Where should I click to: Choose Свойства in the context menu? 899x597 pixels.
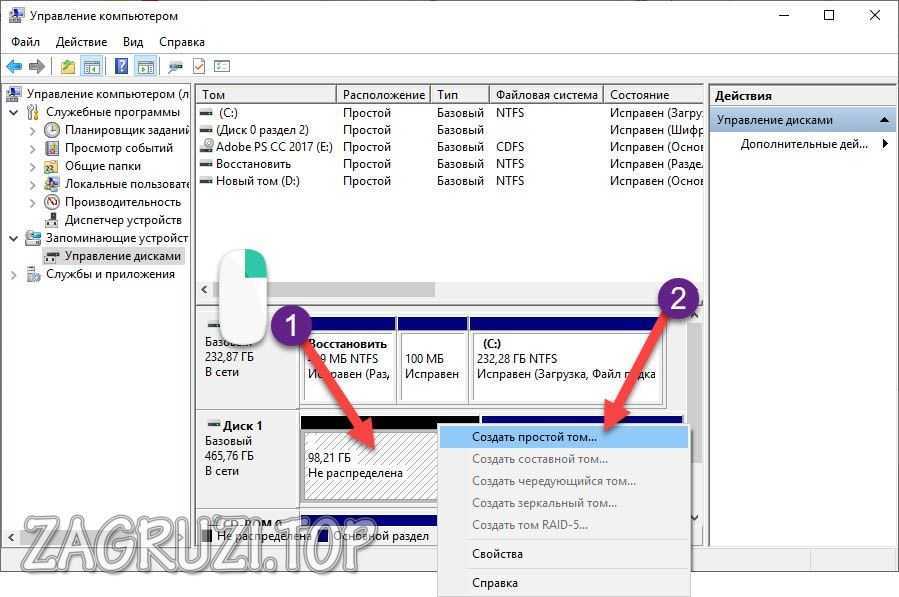pyautogui.click(x=564, y=554)
